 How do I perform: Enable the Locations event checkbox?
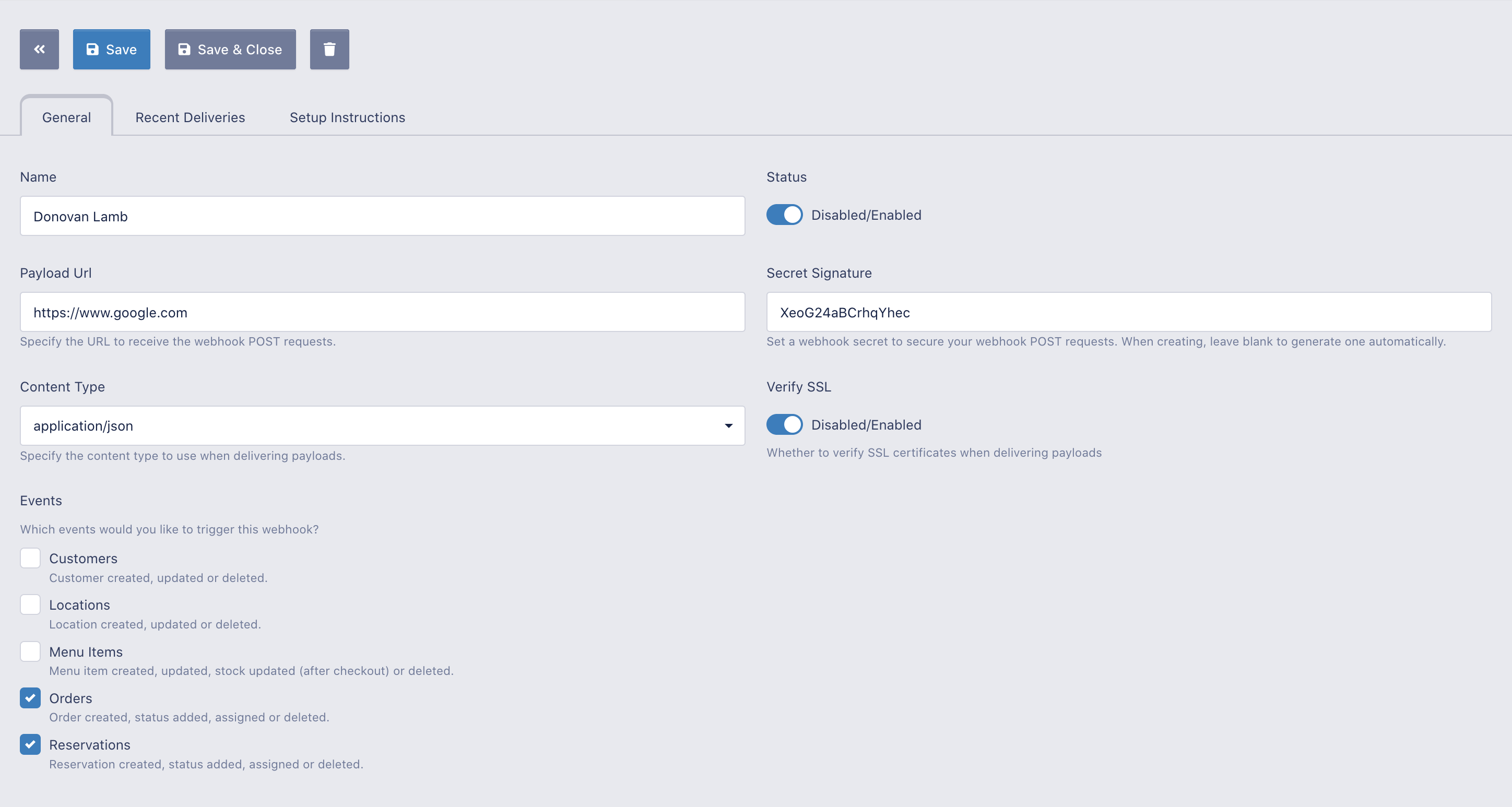pyautogui.click(x=30, y=604)
